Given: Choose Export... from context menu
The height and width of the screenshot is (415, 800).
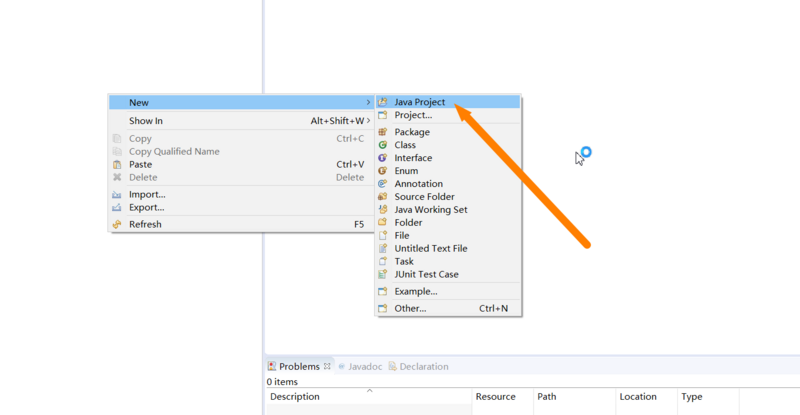Looking at the screenshot, I should tap(241, 207).
